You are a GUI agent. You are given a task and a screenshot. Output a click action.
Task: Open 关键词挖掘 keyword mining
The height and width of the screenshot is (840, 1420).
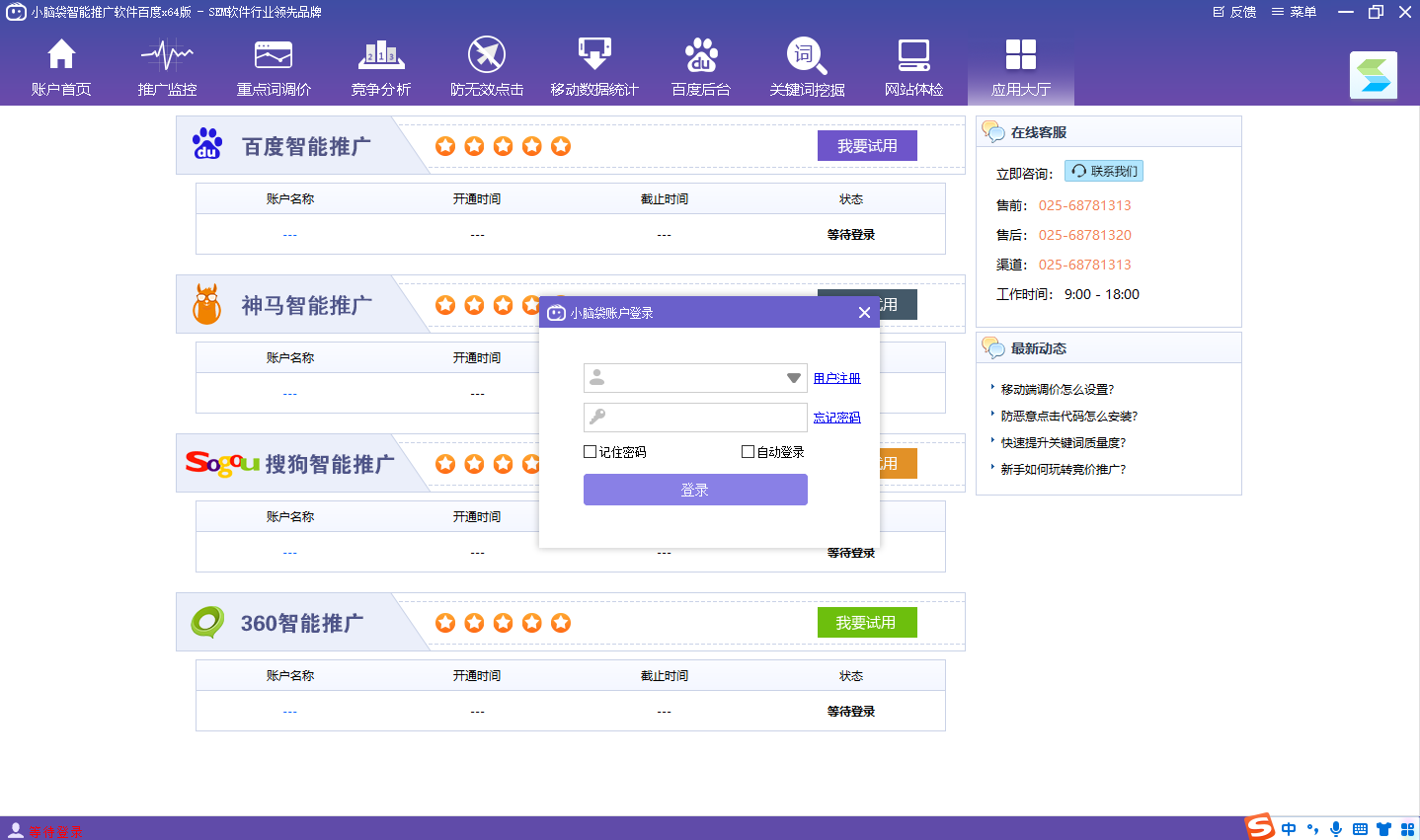(807, 68)
